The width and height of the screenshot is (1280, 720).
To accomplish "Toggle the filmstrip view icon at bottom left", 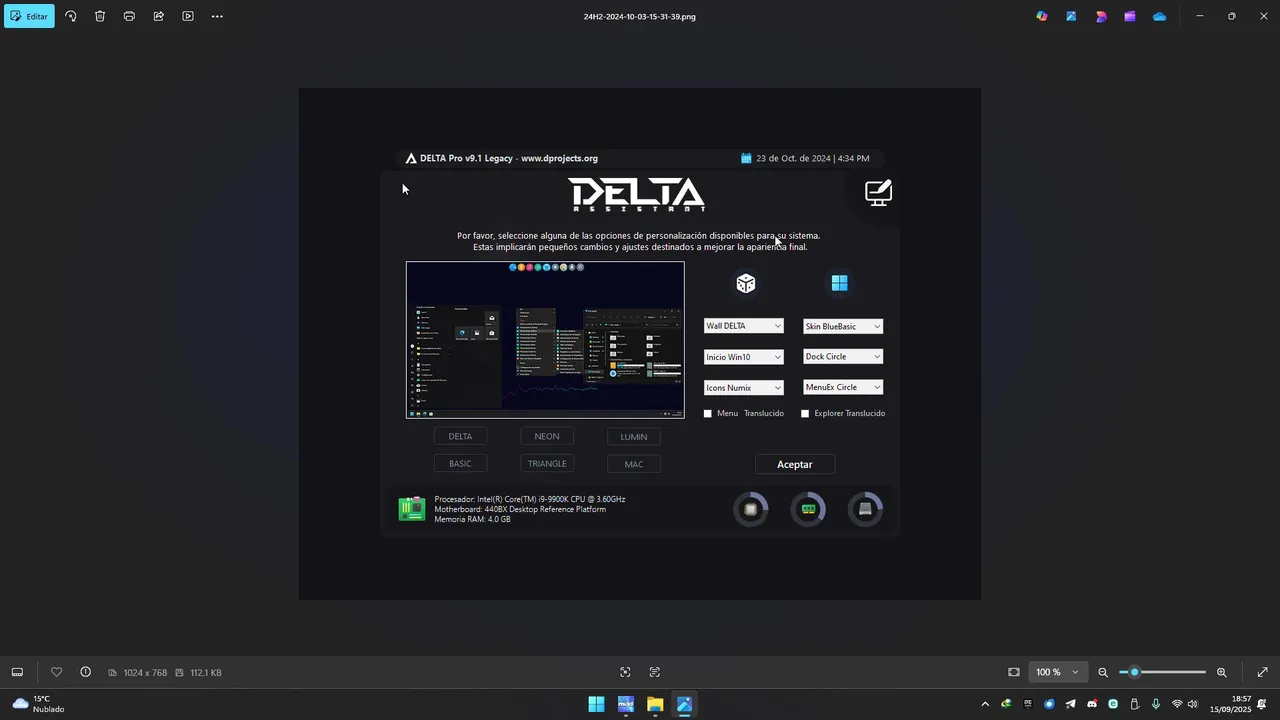I will 17,672.
